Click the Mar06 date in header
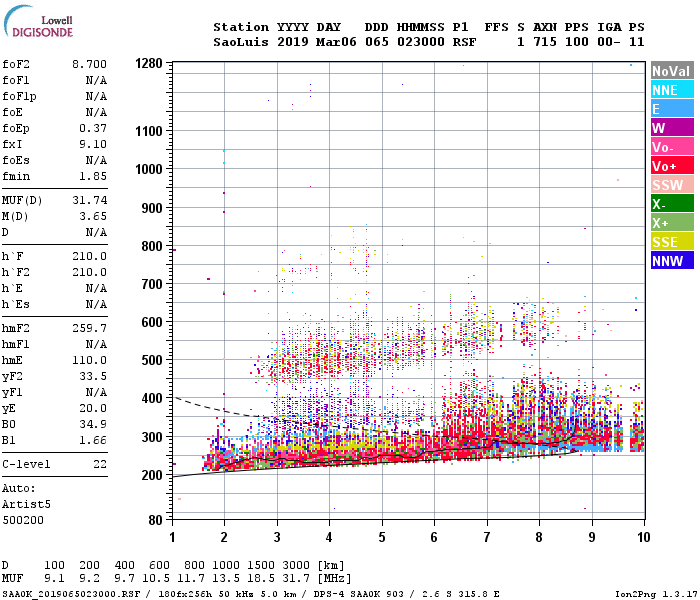The image size is (700, 600). [x=336, y=42]
